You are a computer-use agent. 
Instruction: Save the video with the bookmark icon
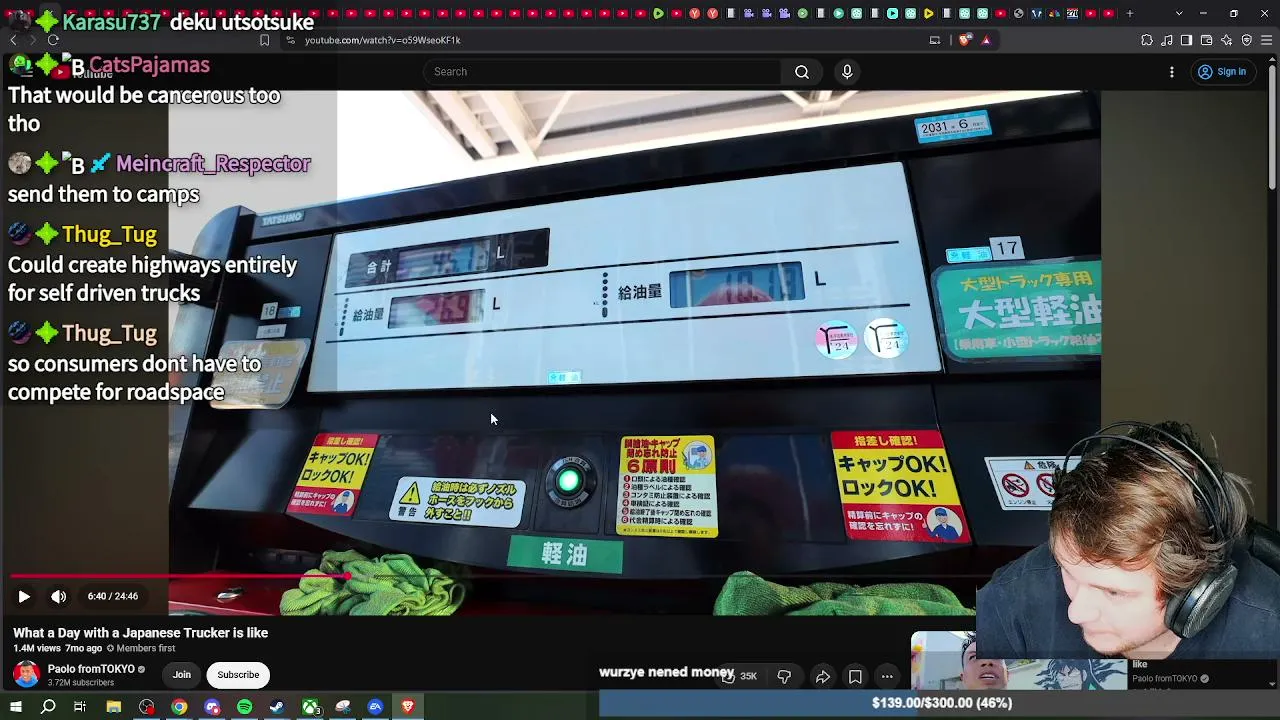pos(855,677)
